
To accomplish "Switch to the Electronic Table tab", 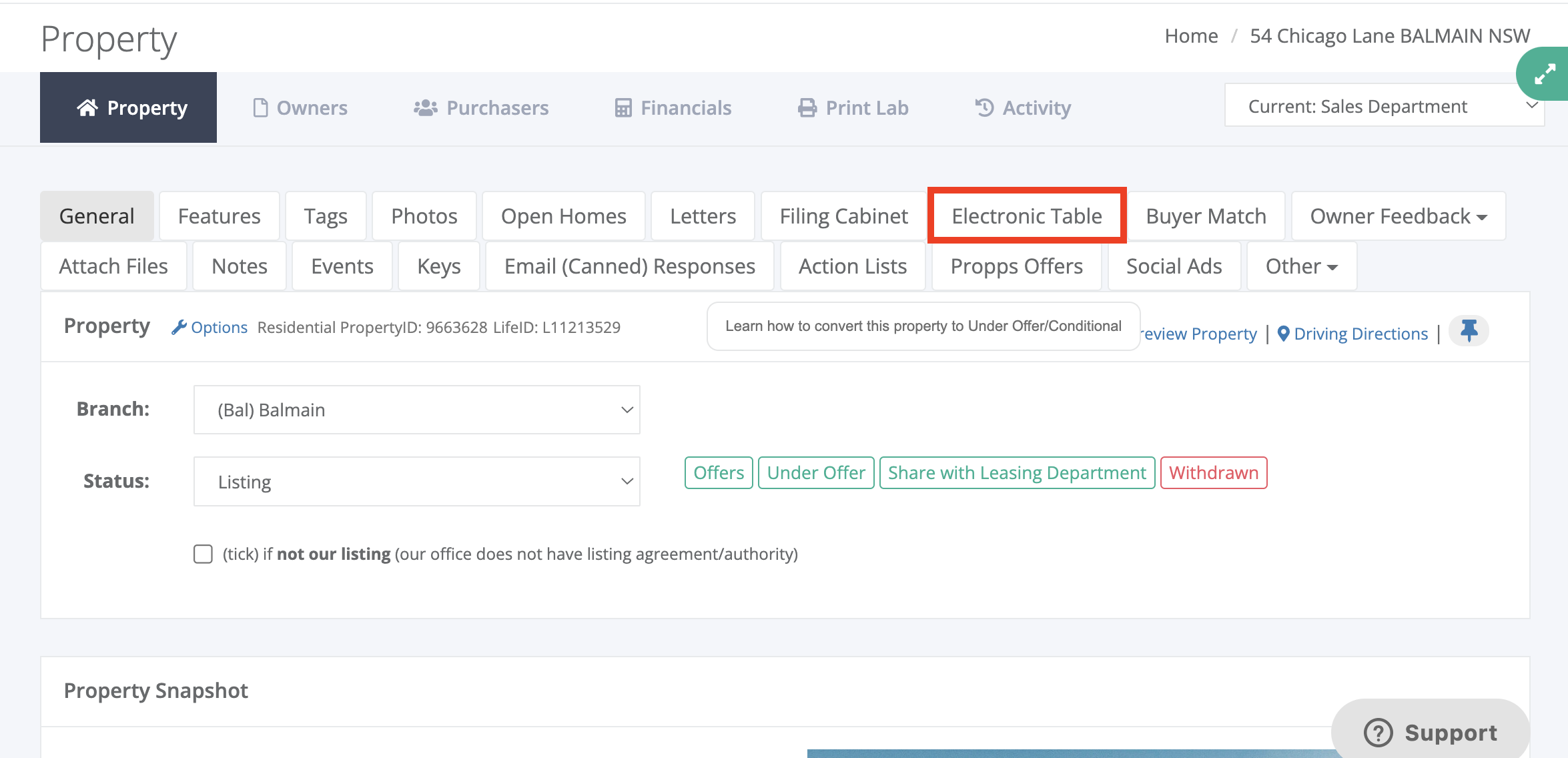I will (1026, 216).
